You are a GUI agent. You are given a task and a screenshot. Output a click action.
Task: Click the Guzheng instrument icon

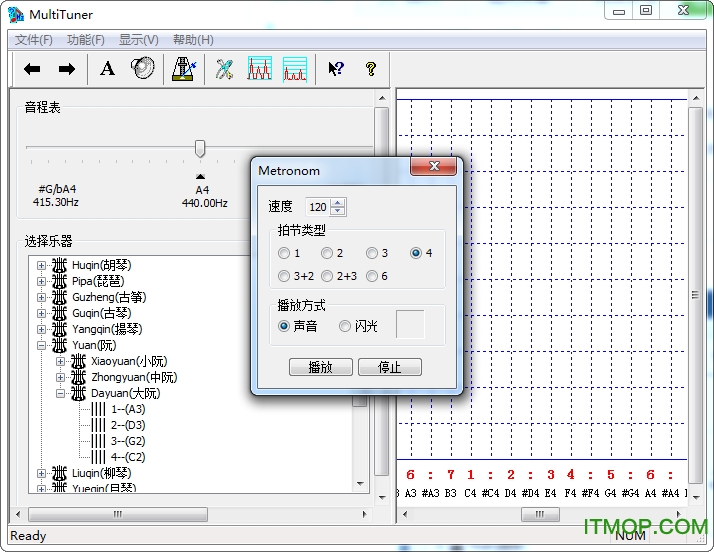[59, 297]
